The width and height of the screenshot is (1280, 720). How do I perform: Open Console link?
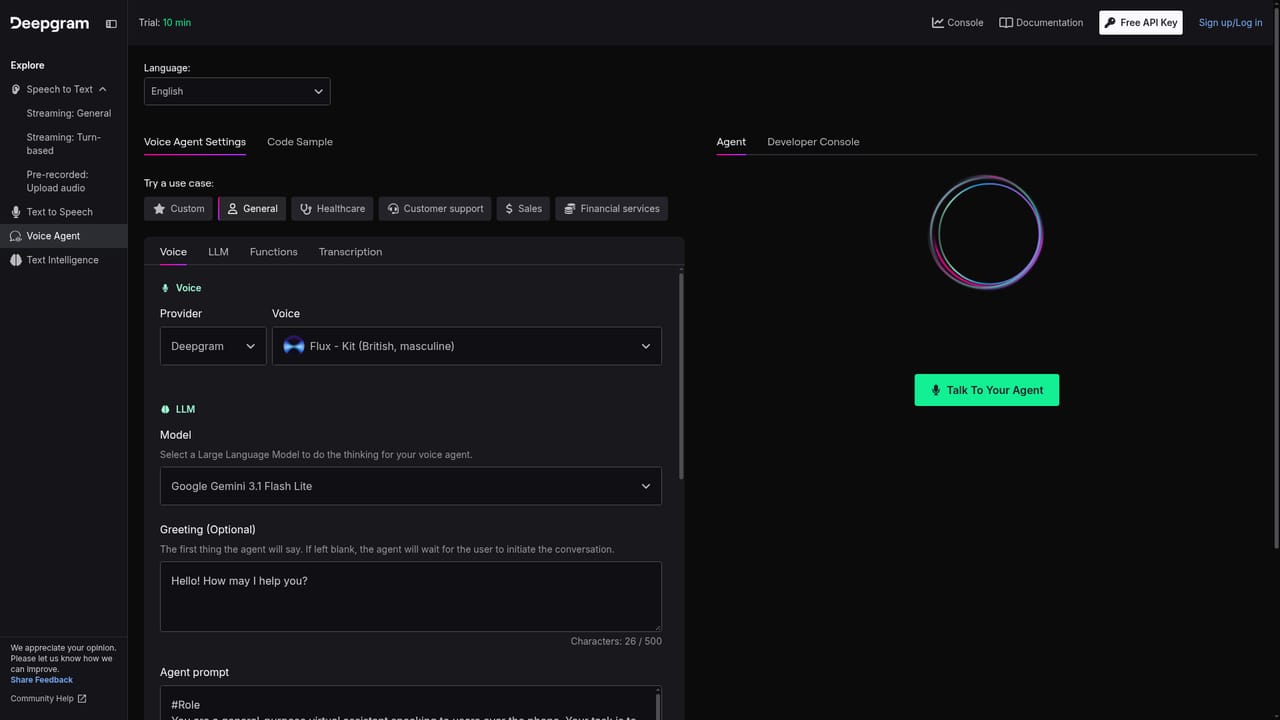958,22
